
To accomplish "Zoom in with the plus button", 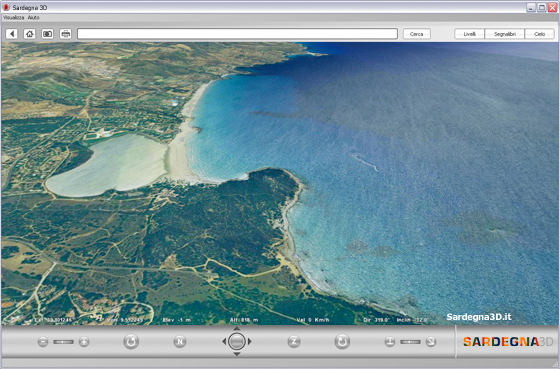I will click(x=84, y=341).
